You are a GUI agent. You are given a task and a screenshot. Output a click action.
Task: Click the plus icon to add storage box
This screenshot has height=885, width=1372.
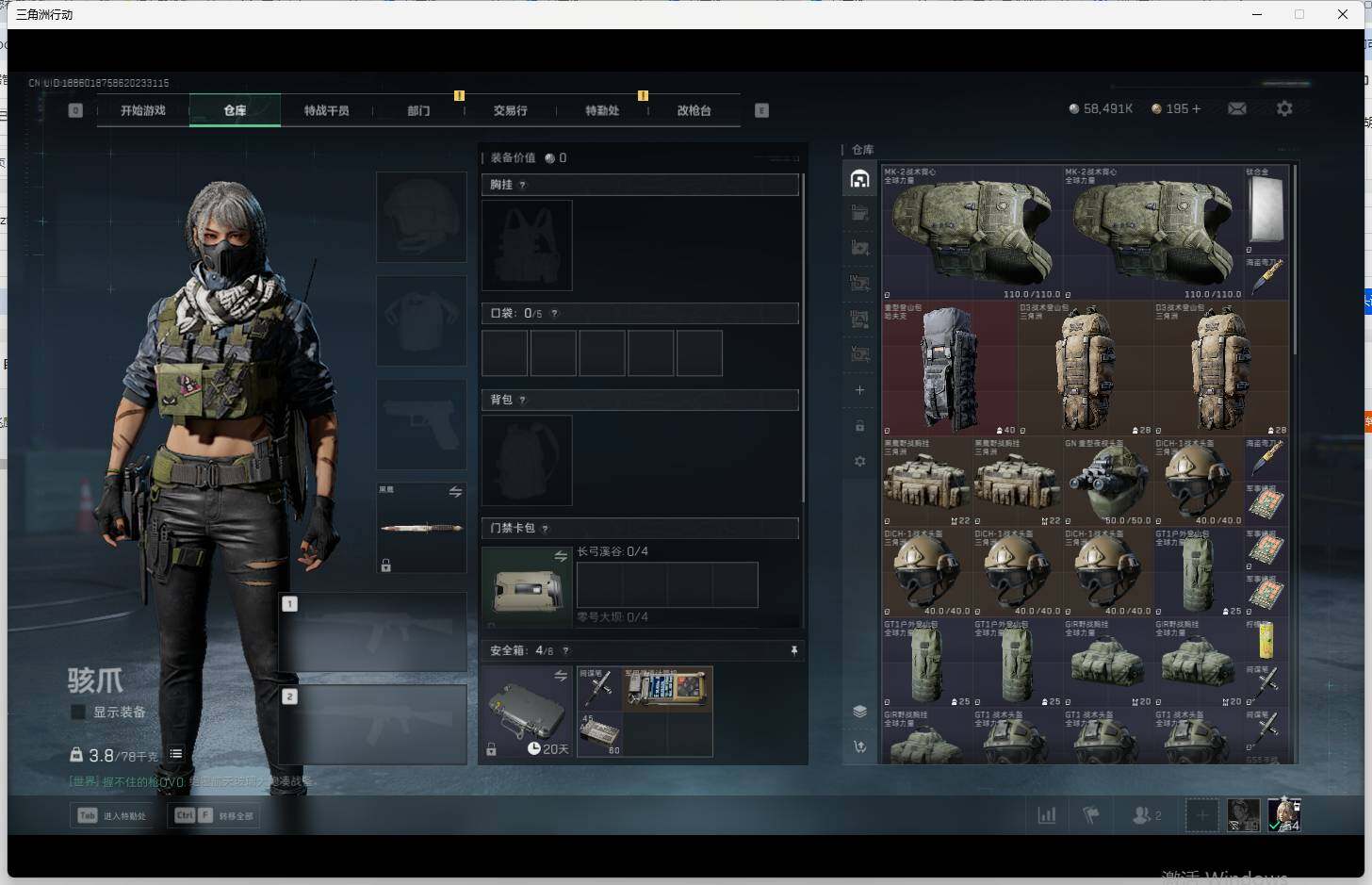click(859, 390)
